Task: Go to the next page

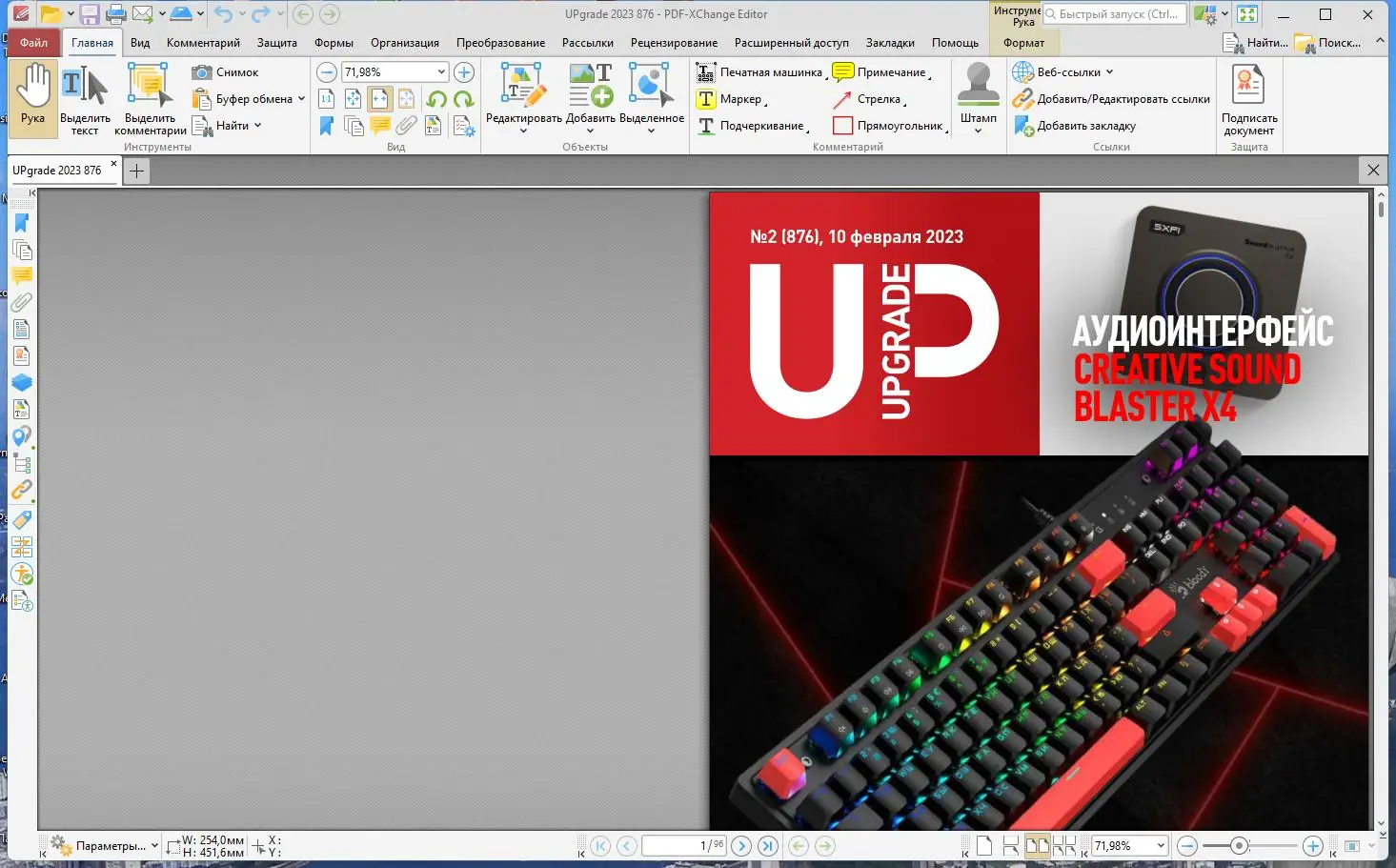Action: point(741,845)
